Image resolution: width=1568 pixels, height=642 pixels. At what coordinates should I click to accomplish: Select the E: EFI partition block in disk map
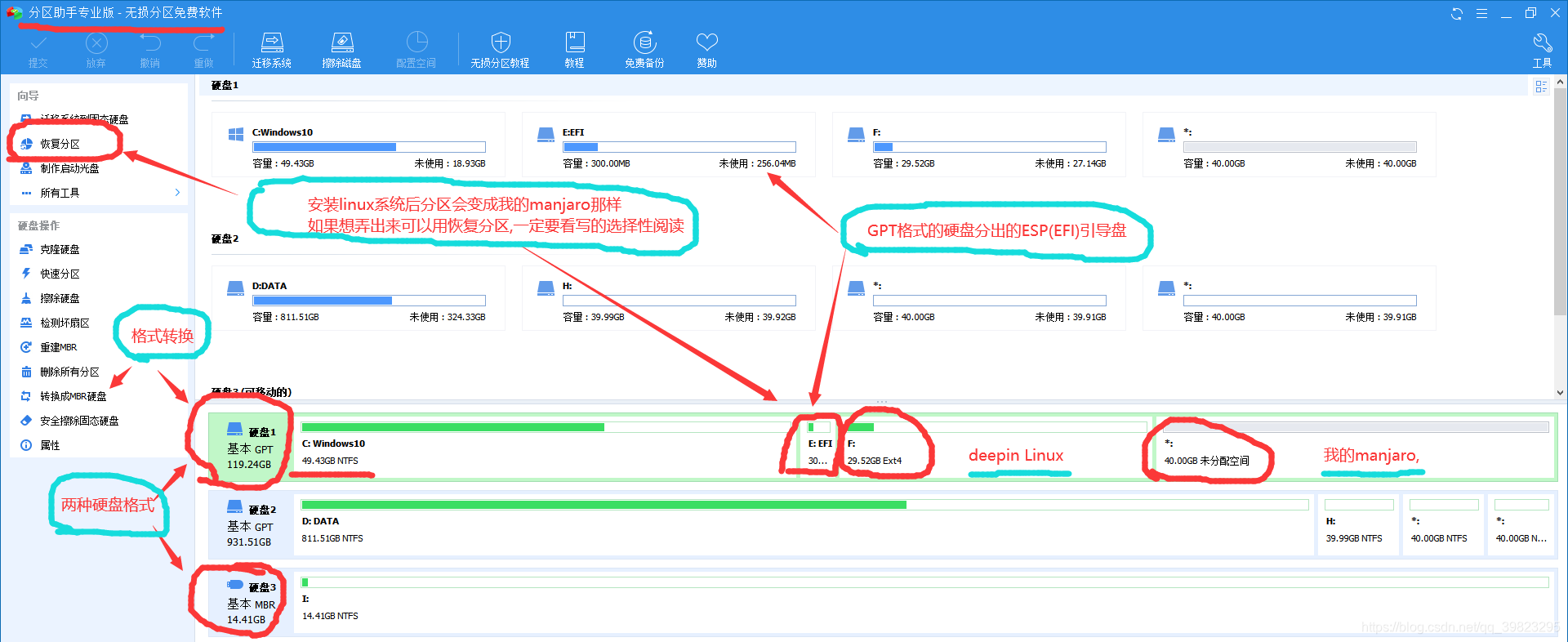coord(819,447)
